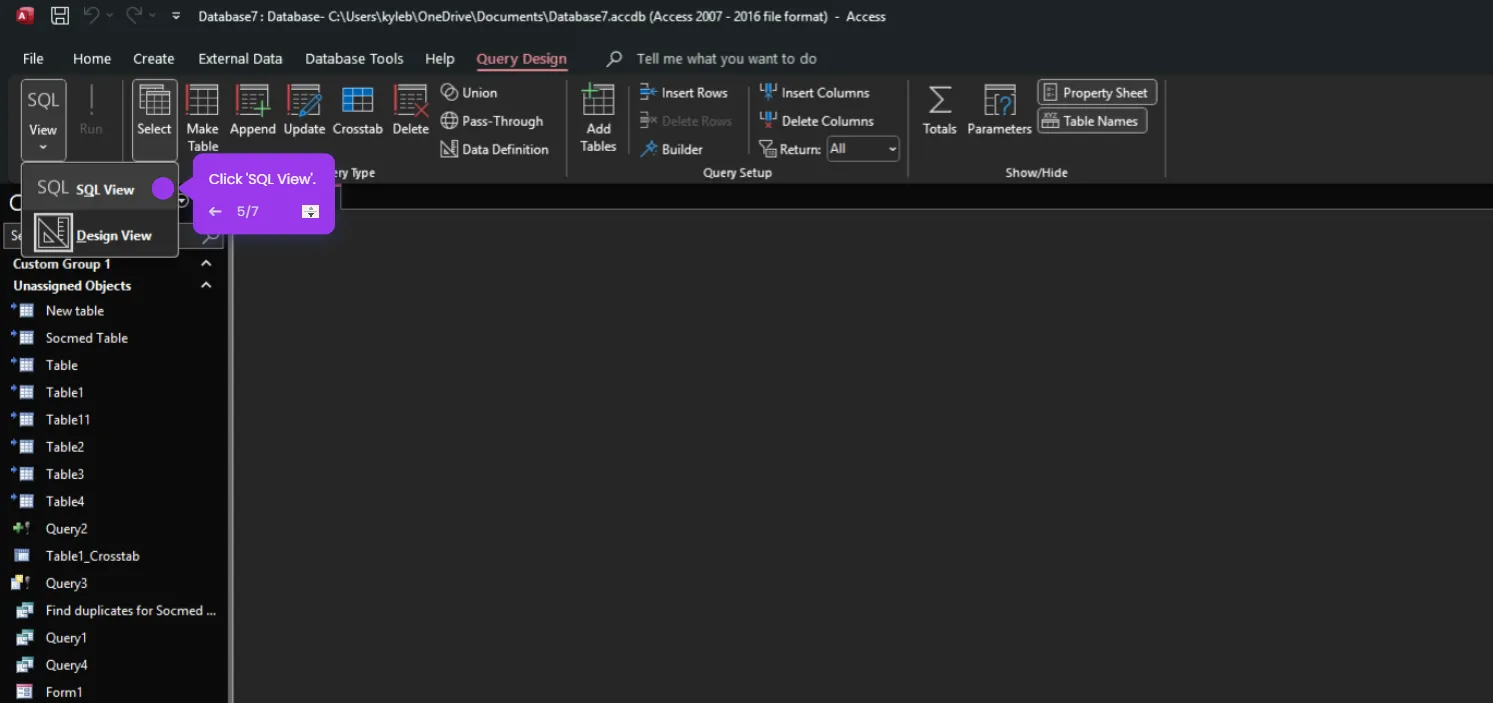Insert Rows into the query grid

point(686,92)
